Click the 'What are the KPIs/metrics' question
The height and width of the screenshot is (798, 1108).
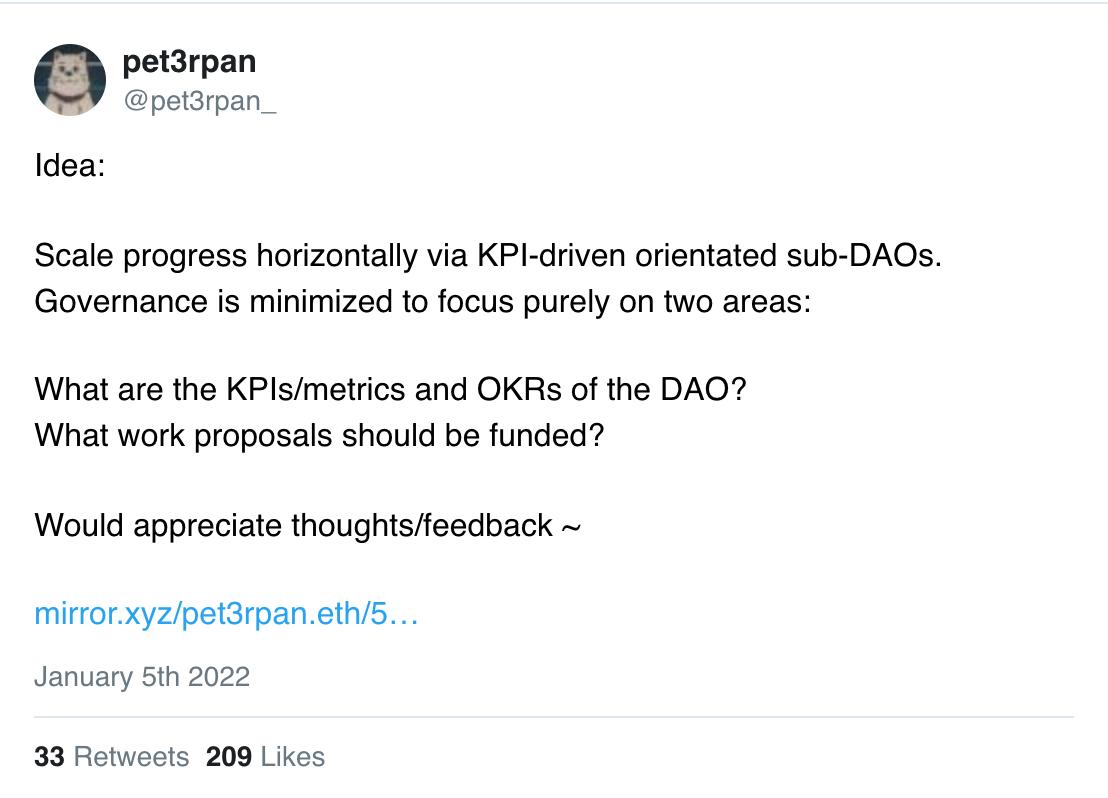tap(300, 390)
